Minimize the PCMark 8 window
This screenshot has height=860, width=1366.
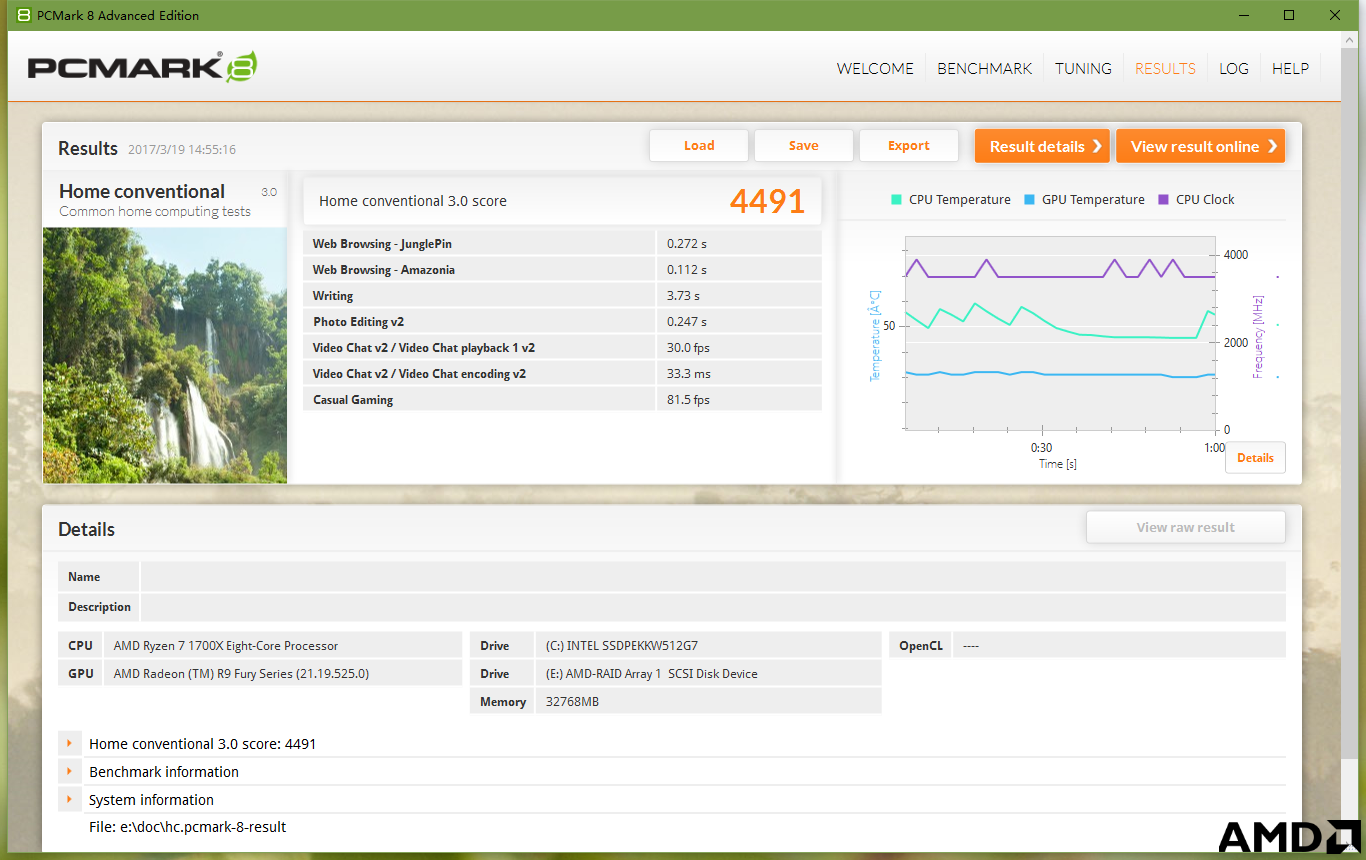point(1244,15)
